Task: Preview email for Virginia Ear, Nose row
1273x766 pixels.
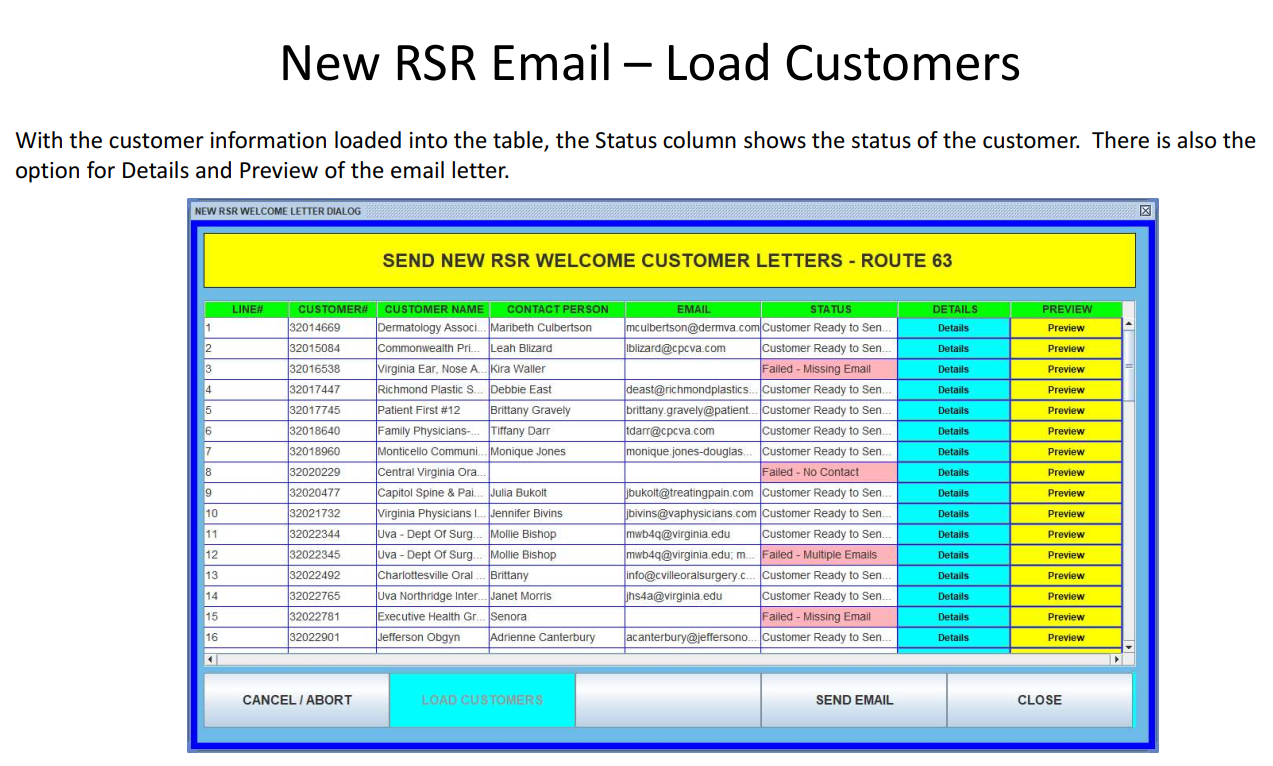Action: click(x=1066, y=369)
